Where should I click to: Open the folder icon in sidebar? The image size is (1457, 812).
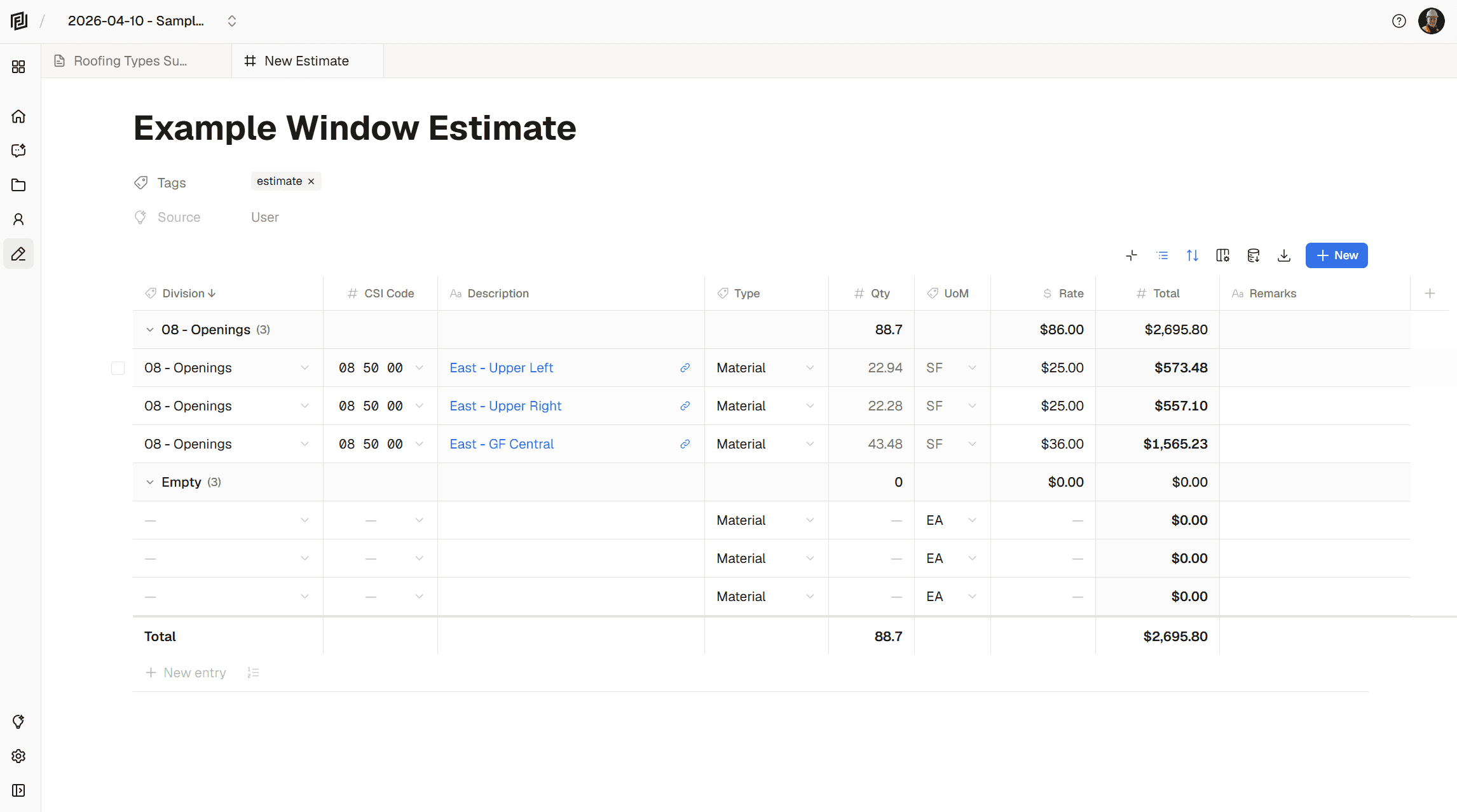click(18, 185)
